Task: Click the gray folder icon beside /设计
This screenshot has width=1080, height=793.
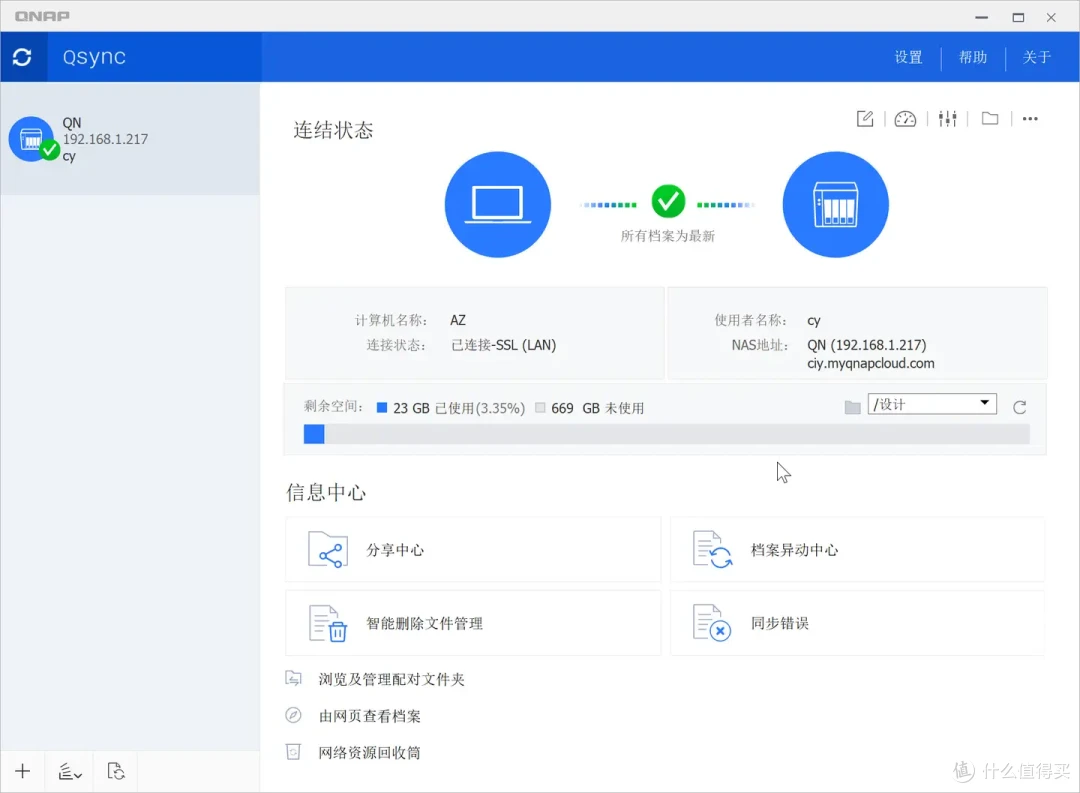Action: [x=852, y=407]
